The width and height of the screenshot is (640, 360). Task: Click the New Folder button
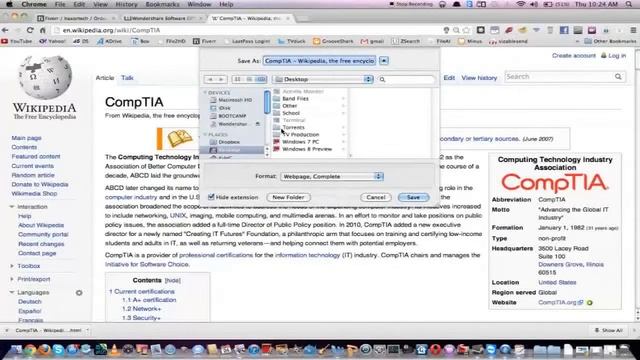[288, 198]
